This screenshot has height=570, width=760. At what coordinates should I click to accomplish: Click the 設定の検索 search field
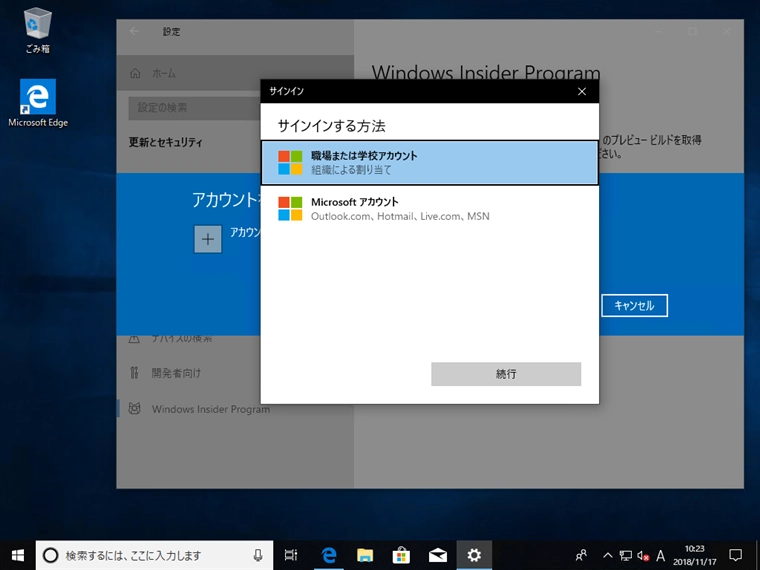click(194, 108)
